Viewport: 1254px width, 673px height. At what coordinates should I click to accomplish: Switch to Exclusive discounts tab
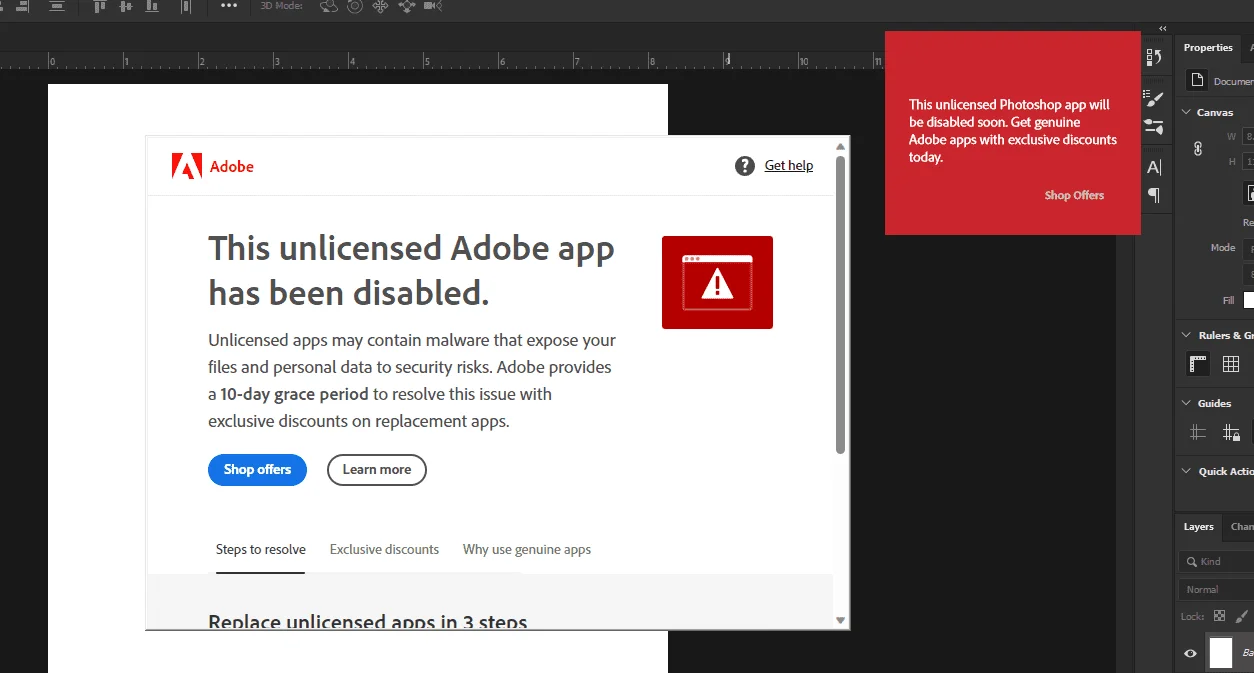[384, 549]
